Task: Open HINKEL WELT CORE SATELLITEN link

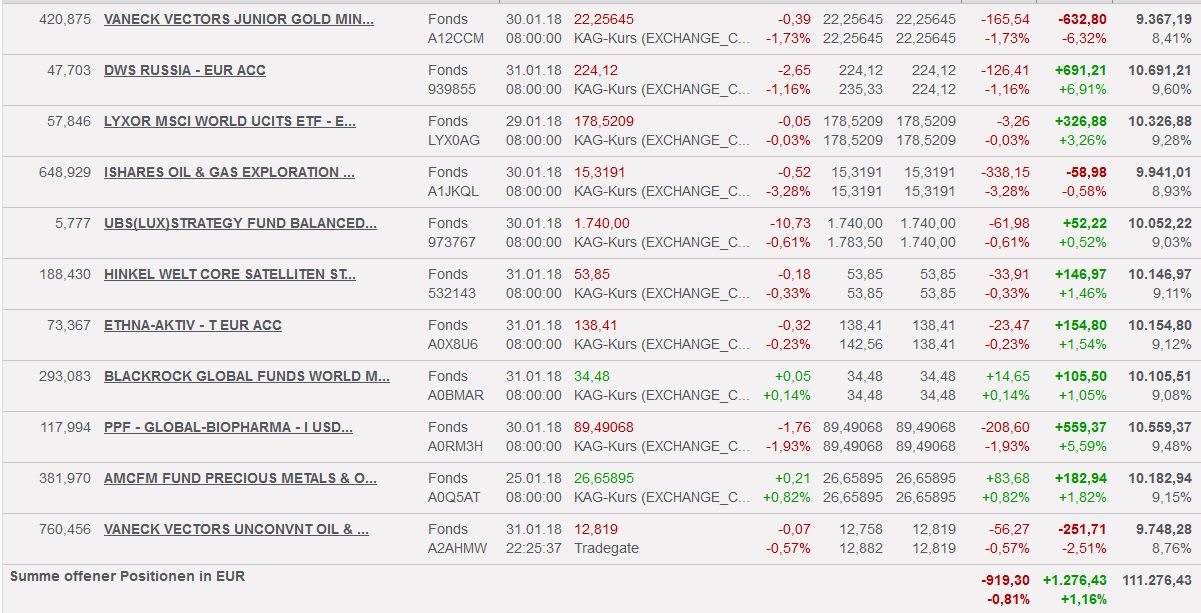Action: (x=229, y=275)
